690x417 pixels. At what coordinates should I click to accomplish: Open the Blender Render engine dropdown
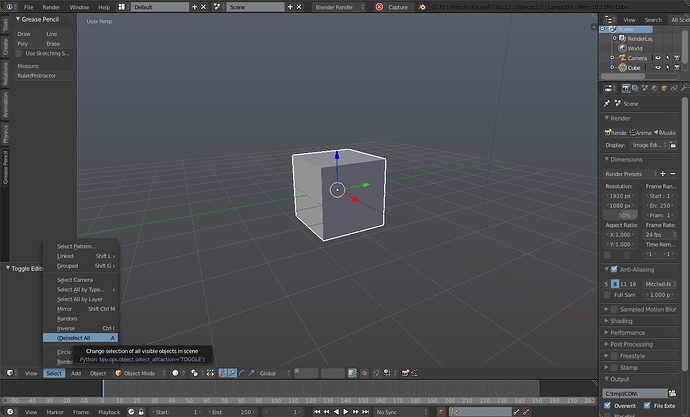(339, 7)
